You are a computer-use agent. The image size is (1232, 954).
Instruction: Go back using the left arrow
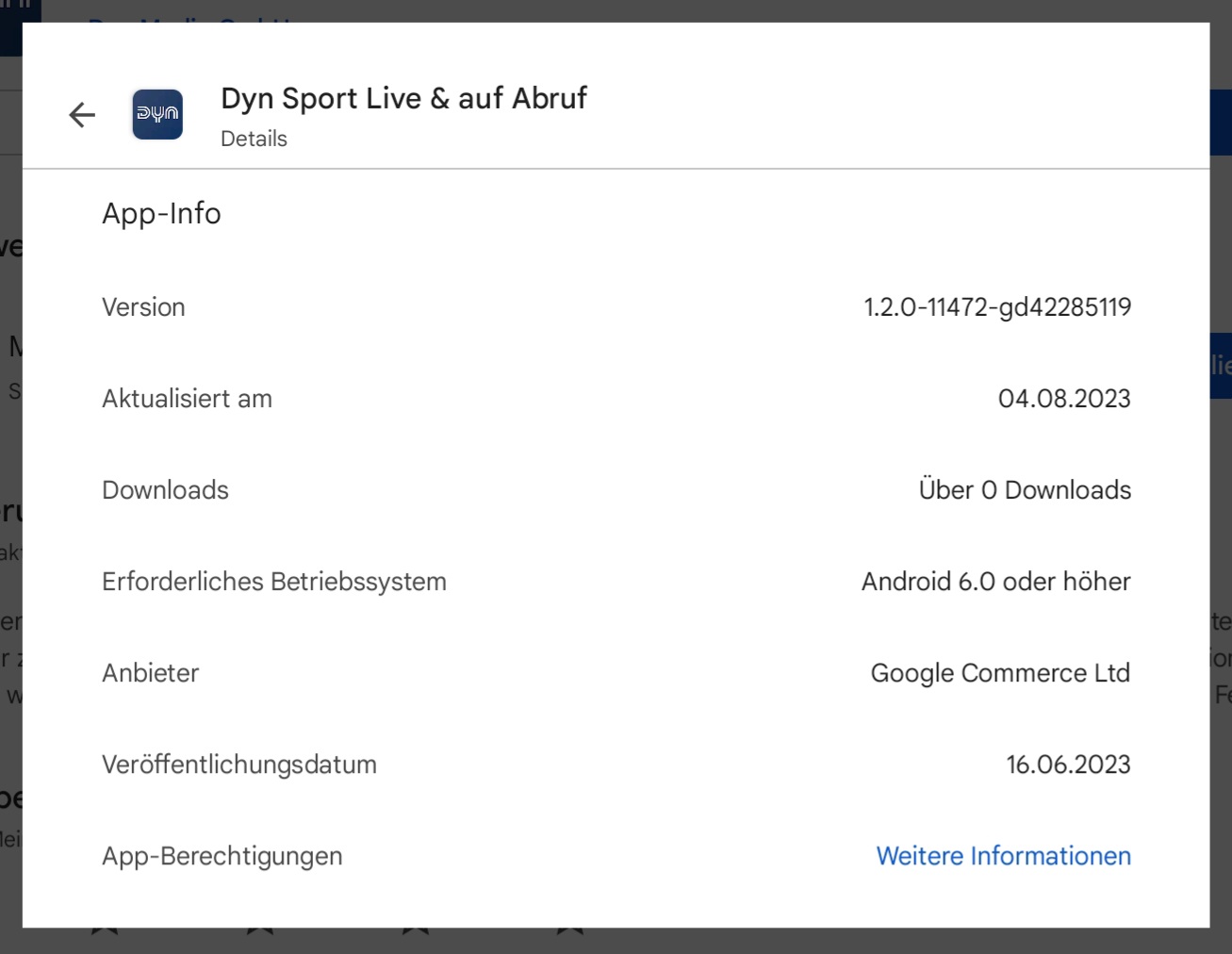click(x=83, y=115)
